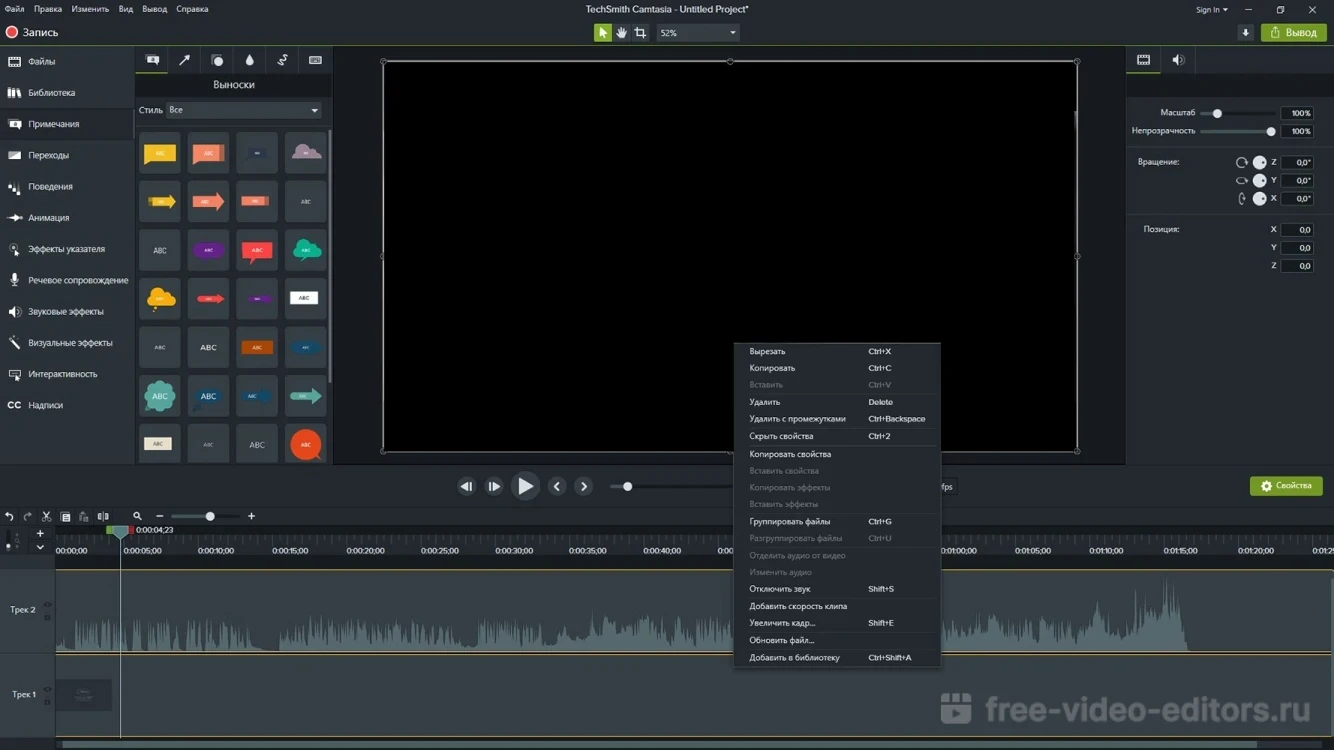Open the keystroke callouts keyboard tab

(x=315, y=60)
